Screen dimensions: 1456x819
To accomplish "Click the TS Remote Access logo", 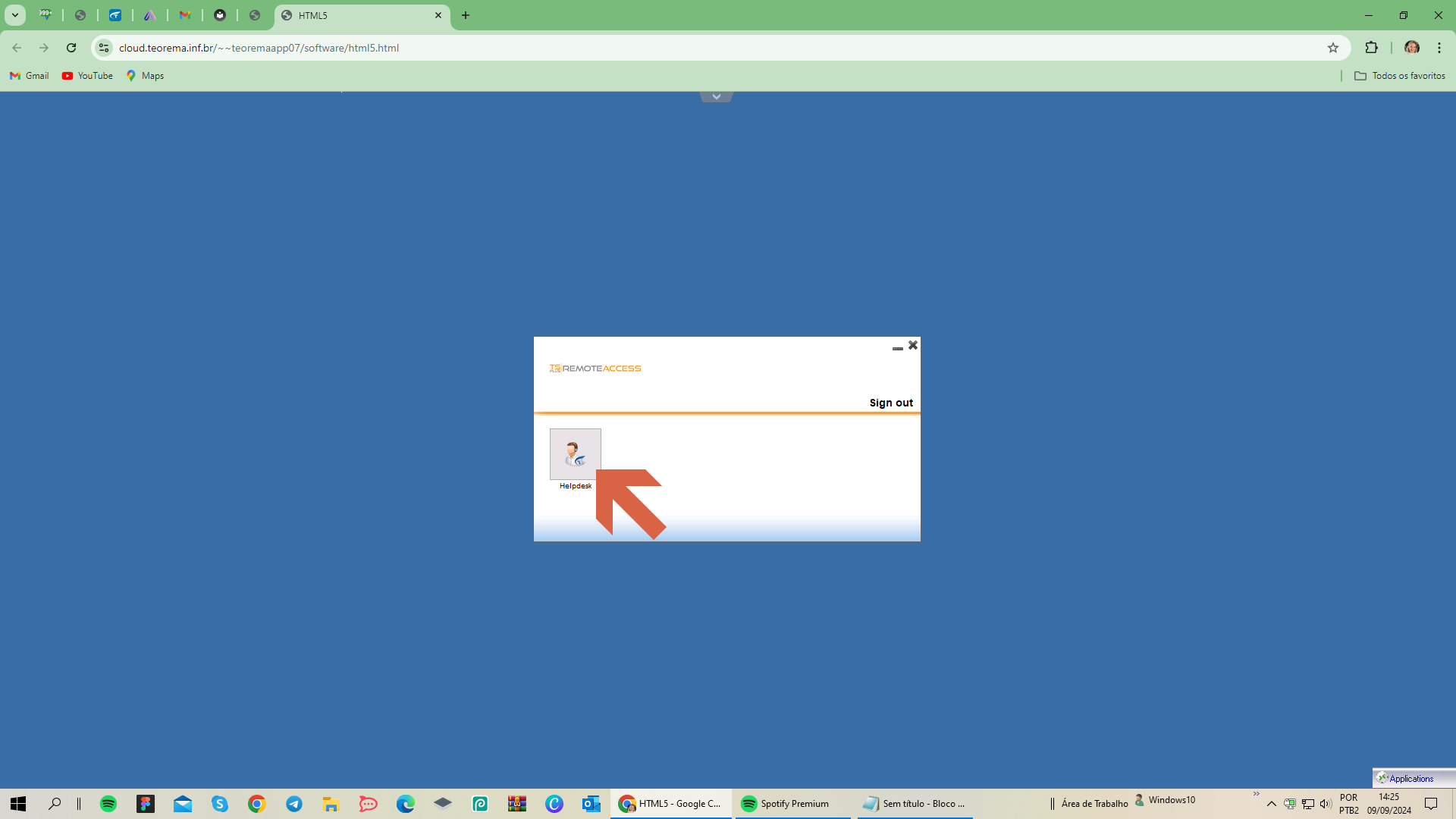I will pos(595,369).
